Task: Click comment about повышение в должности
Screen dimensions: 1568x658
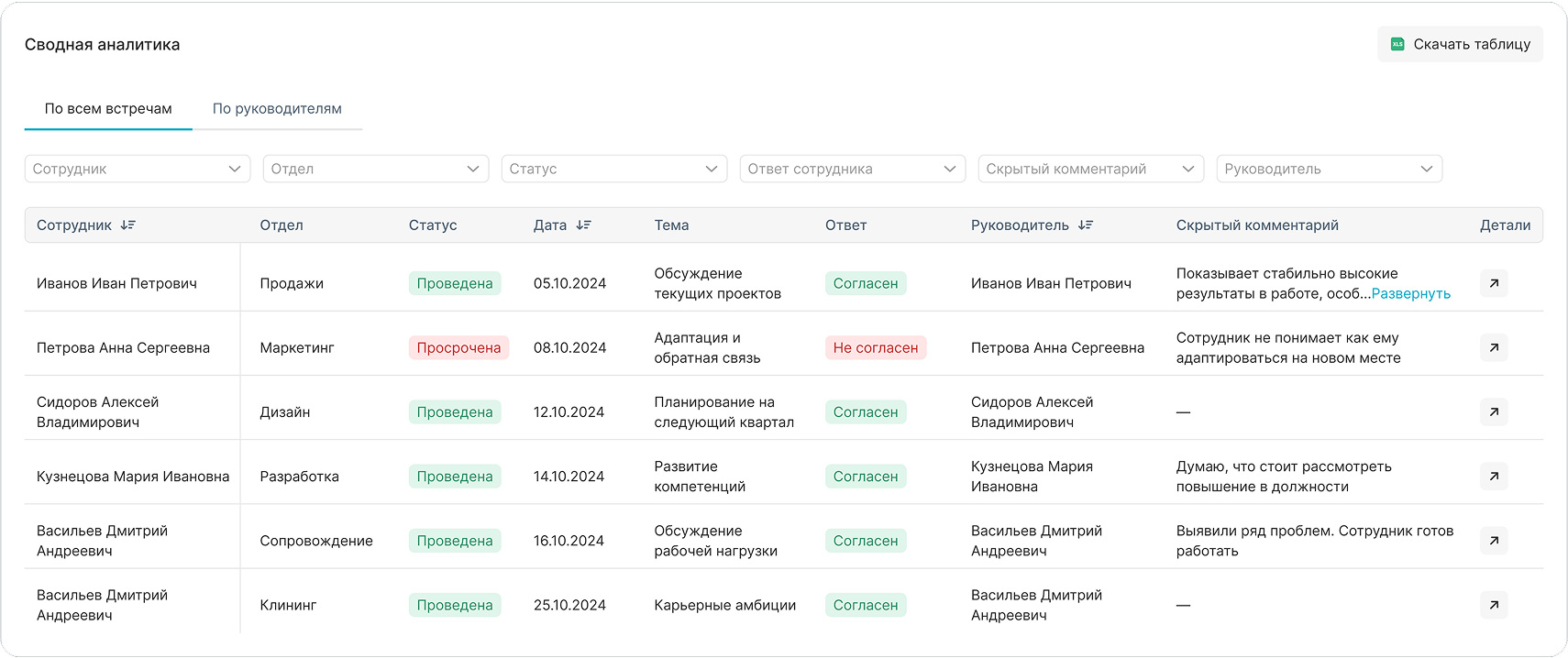Action: click(1284, 476)
